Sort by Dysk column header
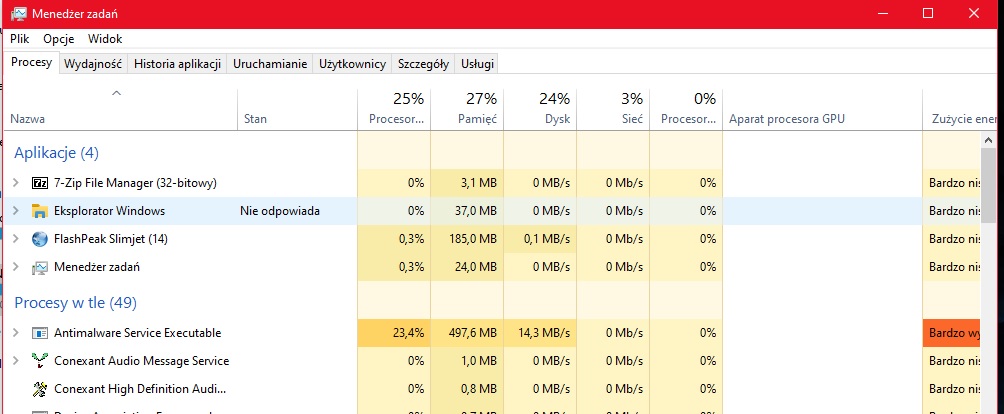Image resolution: width=1004 pixels, height=414 pixels. tap(540, 109)
